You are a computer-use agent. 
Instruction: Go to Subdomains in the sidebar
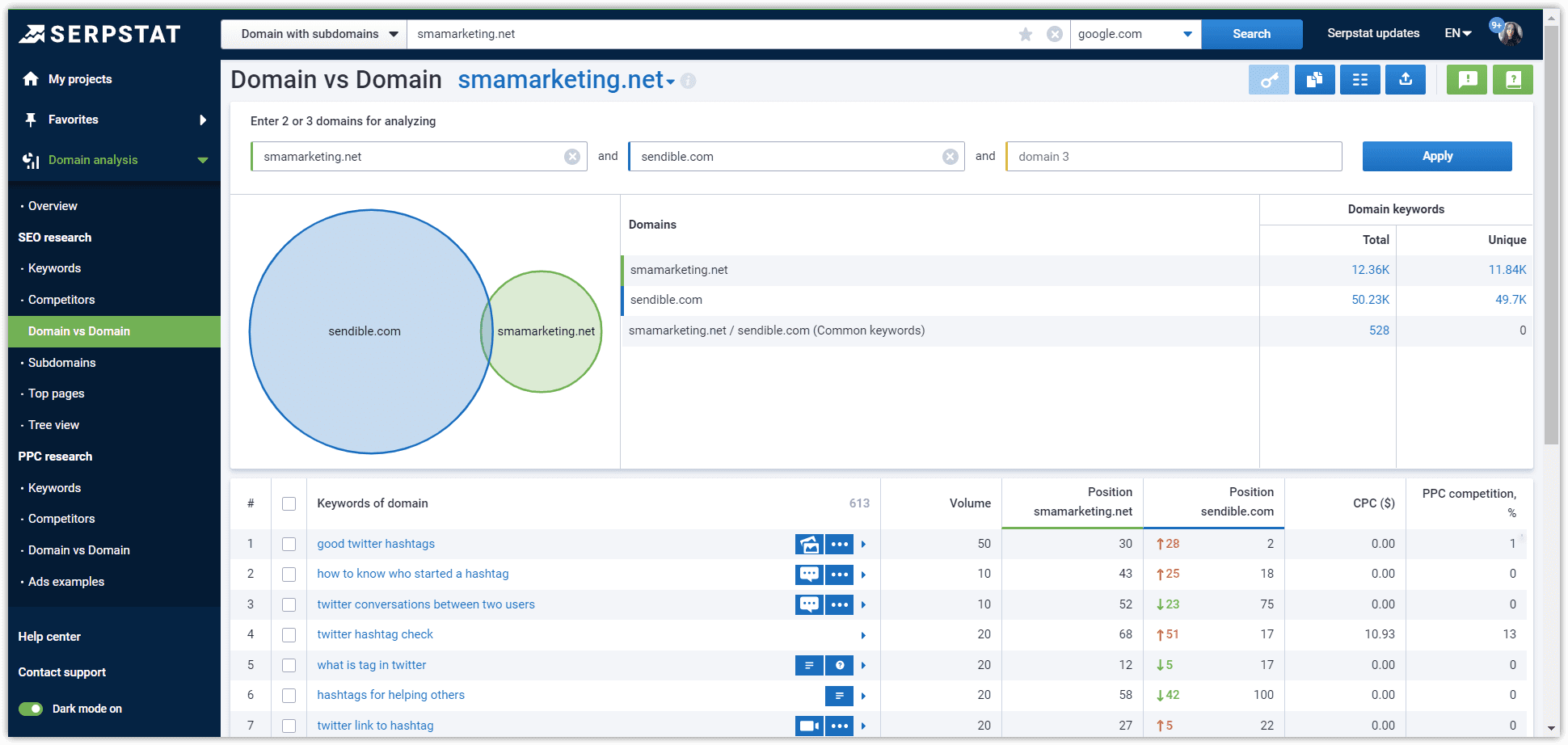pos(61,363)
